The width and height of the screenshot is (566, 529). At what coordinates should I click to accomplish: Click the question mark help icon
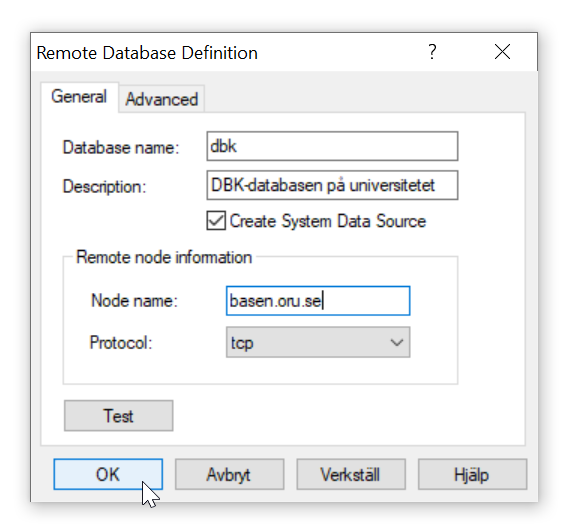click(432, 52)
